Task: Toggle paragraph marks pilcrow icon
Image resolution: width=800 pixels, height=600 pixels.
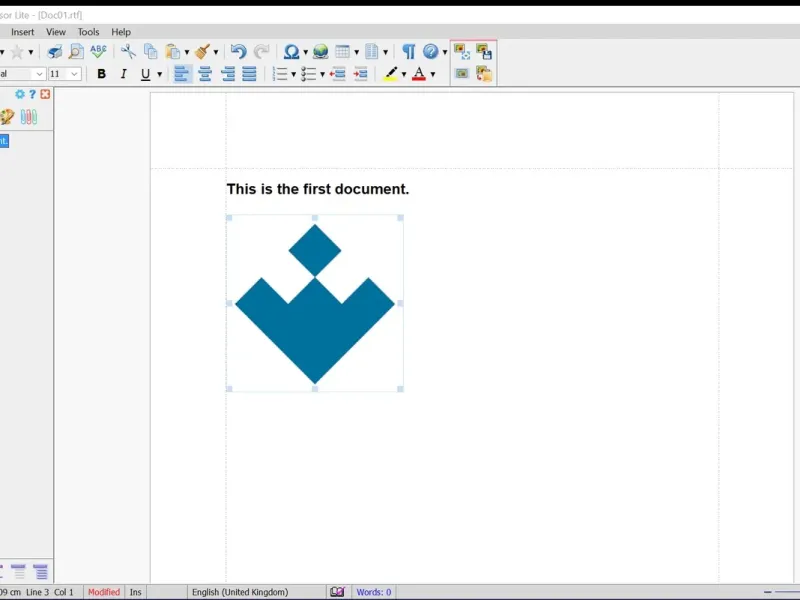Action: 408,52
